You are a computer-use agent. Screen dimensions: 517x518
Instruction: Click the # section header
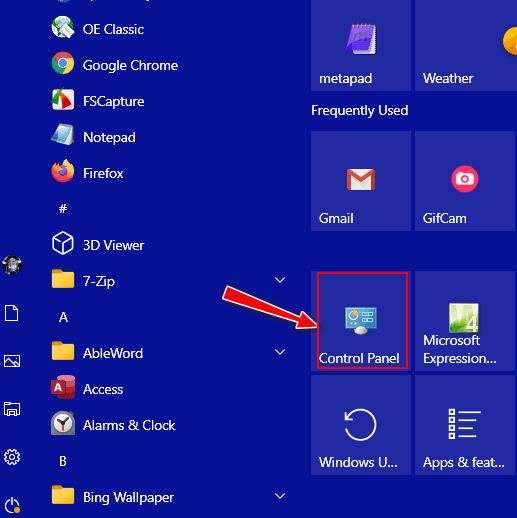click(63, 209)
